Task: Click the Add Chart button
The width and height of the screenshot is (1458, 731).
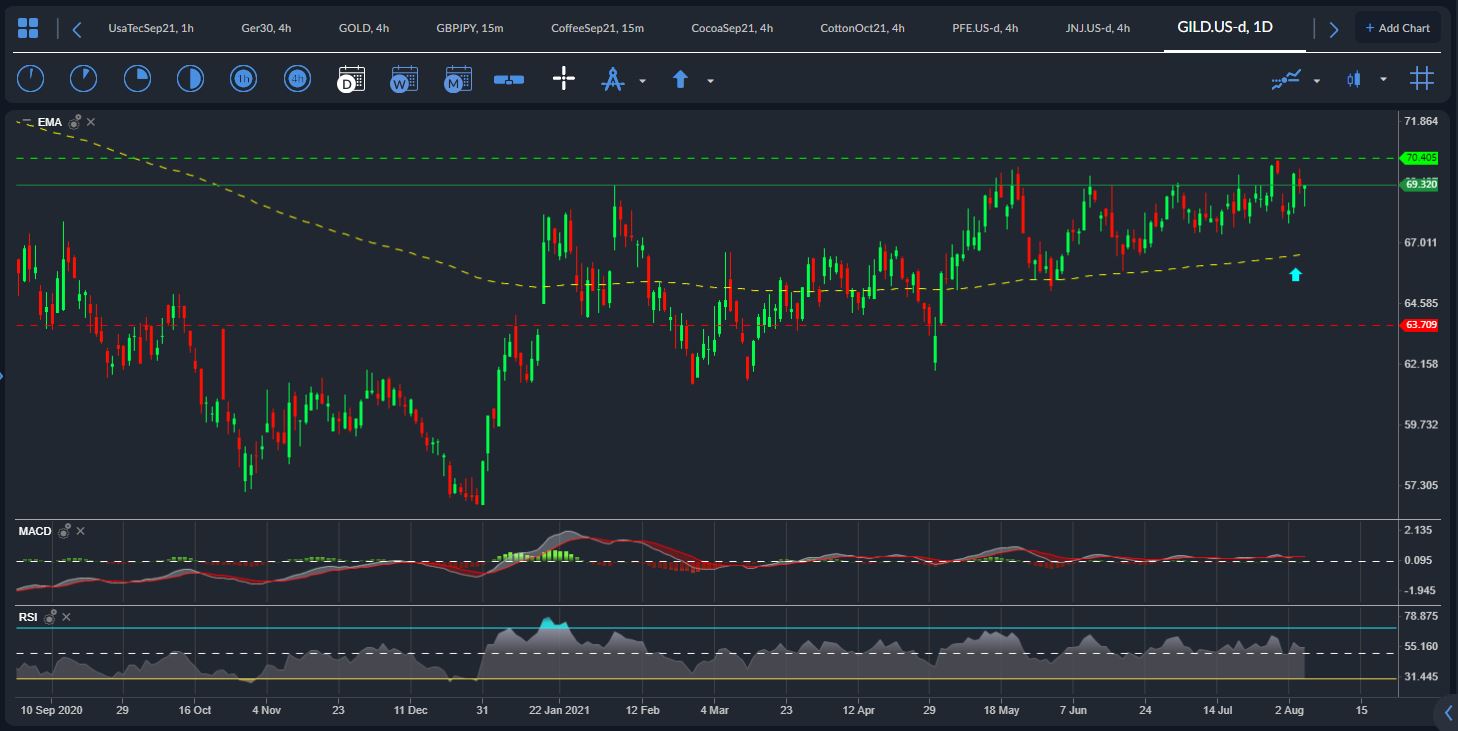Action: (x=1398, y=28)
